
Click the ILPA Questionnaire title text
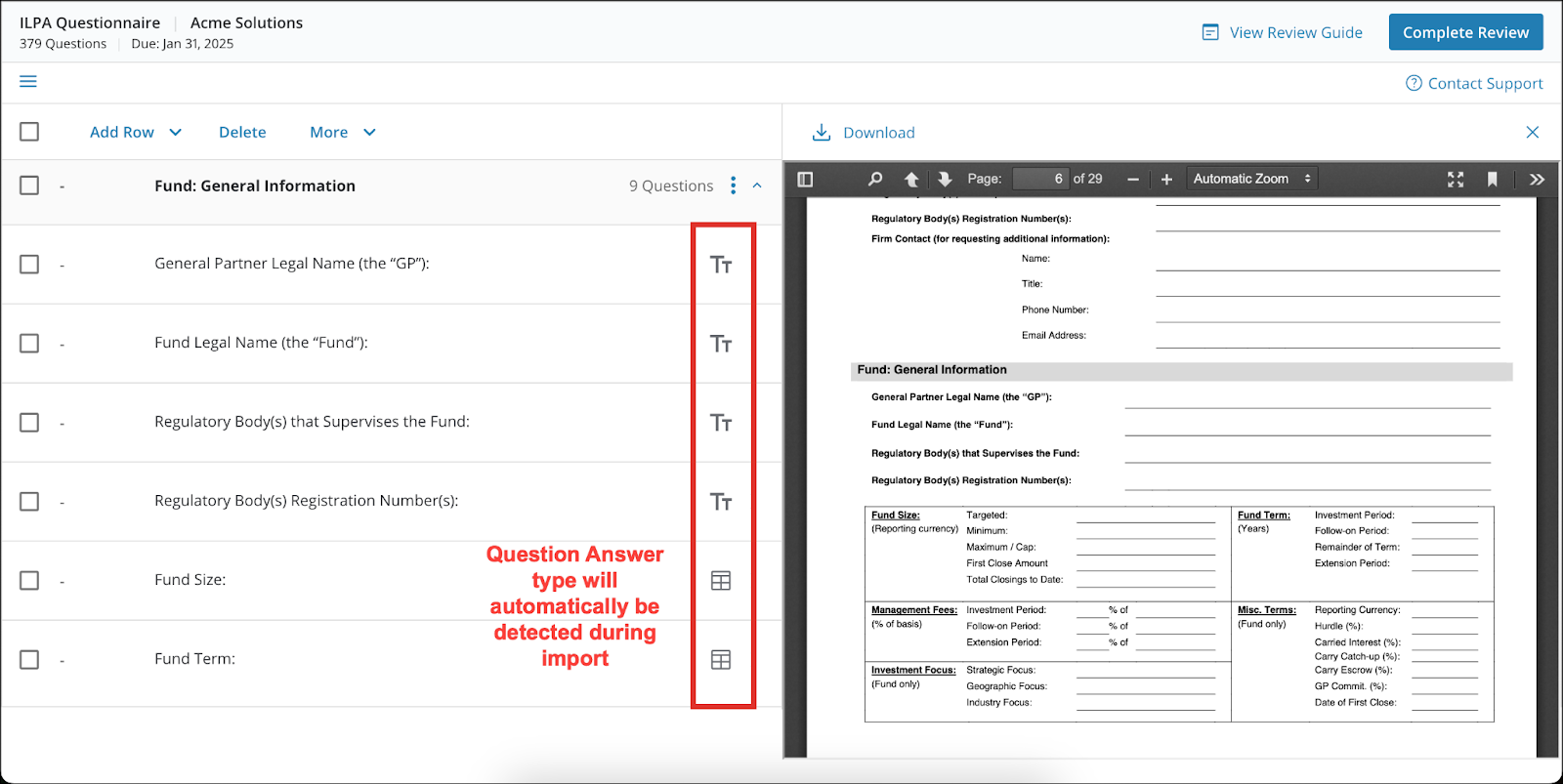(x=90, y=22)
